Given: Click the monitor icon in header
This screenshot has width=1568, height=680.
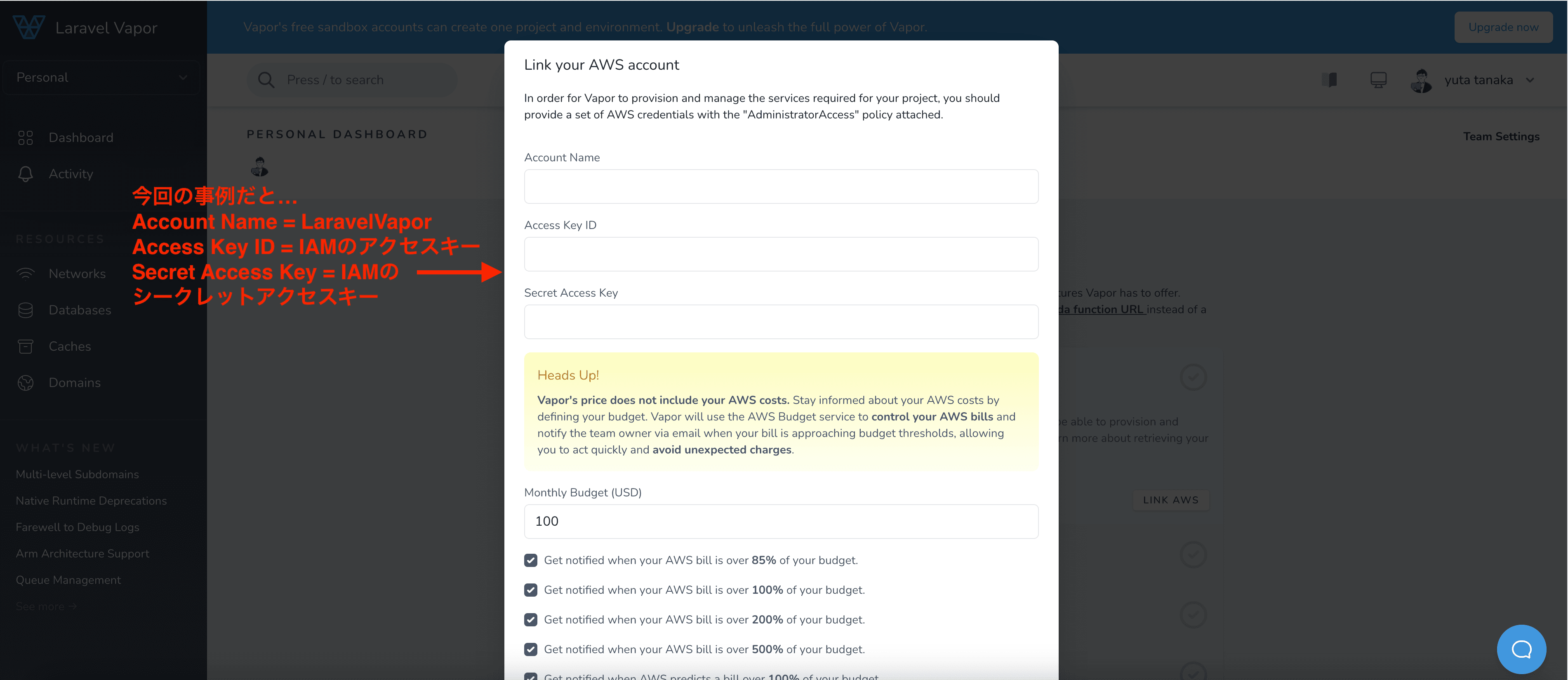Looking at the screenshot, I should [x=1378, y=80].
